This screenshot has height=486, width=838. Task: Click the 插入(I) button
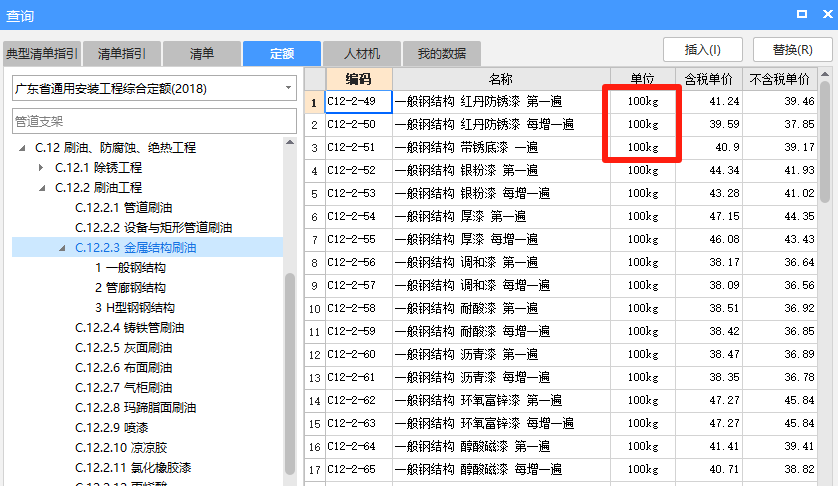tap(703, 50)
